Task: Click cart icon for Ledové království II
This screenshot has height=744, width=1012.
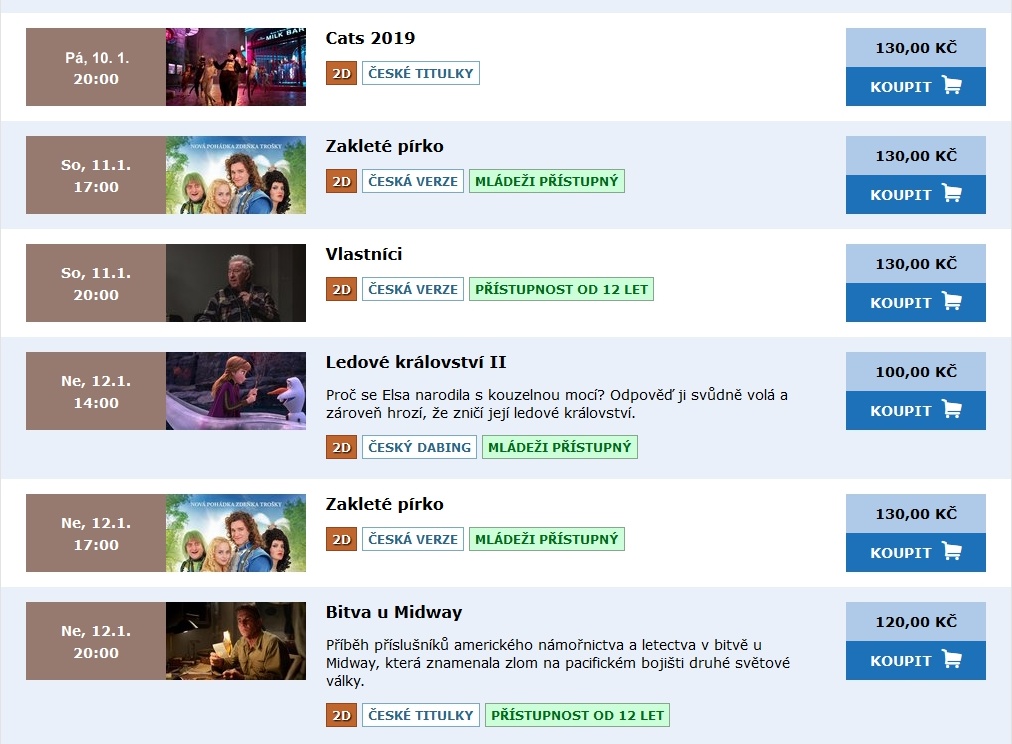Action: pos(951,409)
